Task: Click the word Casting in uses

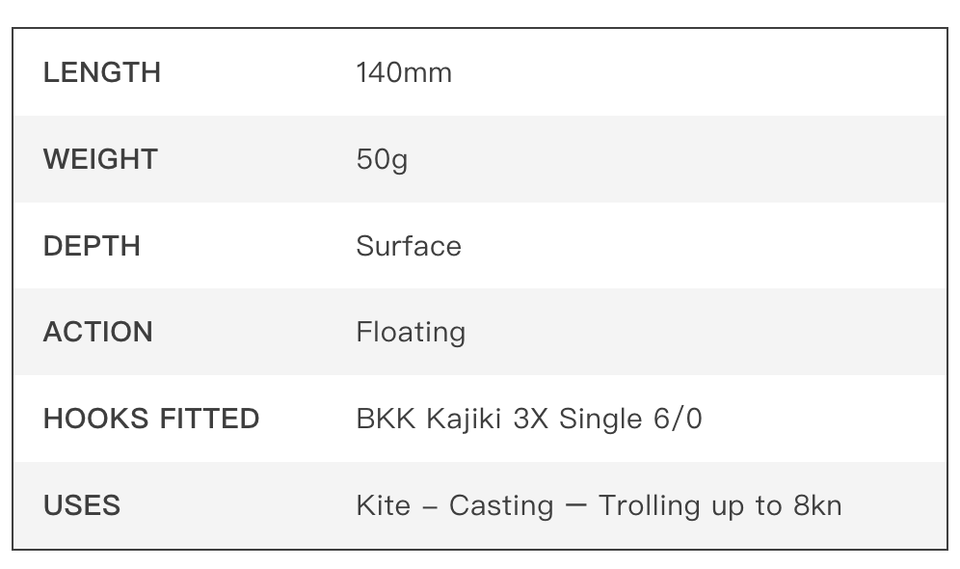Action: (x=501, y=506)
